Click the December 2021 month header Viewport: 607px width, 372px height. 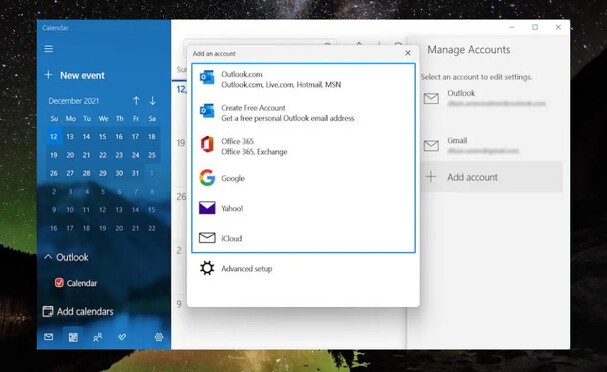(x=74, y=101)
